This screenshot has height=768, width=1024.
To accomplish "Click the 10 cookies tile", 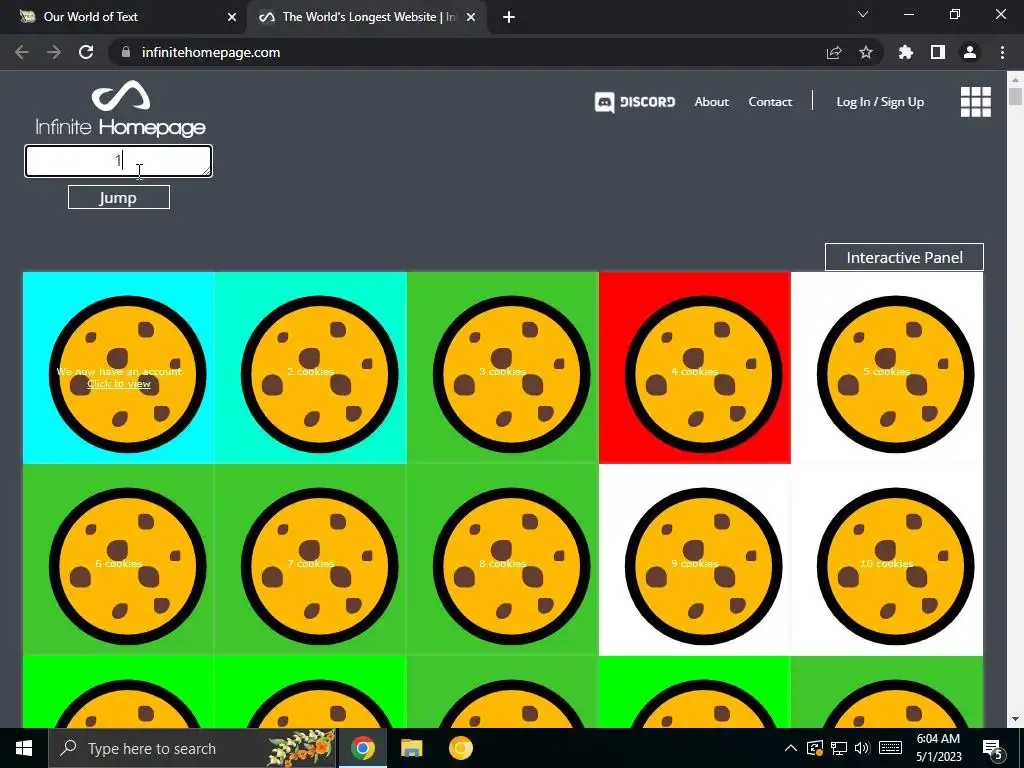I will pos(887,560).
